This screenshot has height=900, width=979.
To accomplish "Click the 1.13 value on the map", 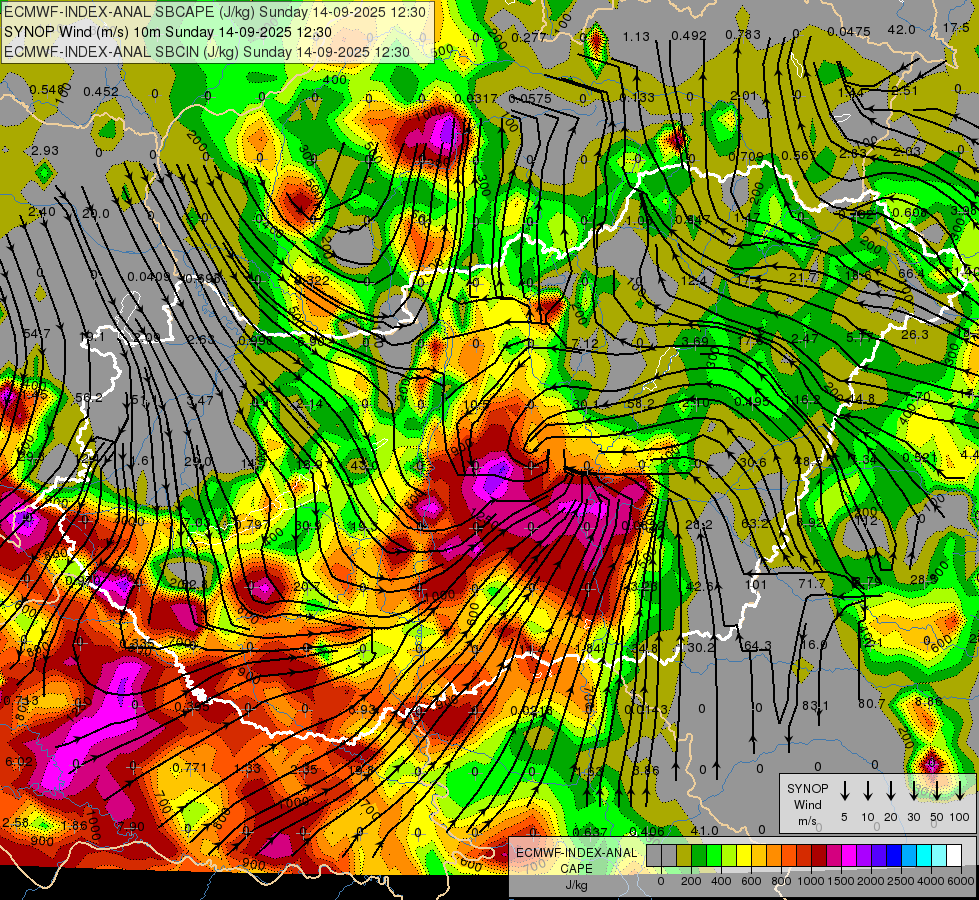I will pos(636,36).
